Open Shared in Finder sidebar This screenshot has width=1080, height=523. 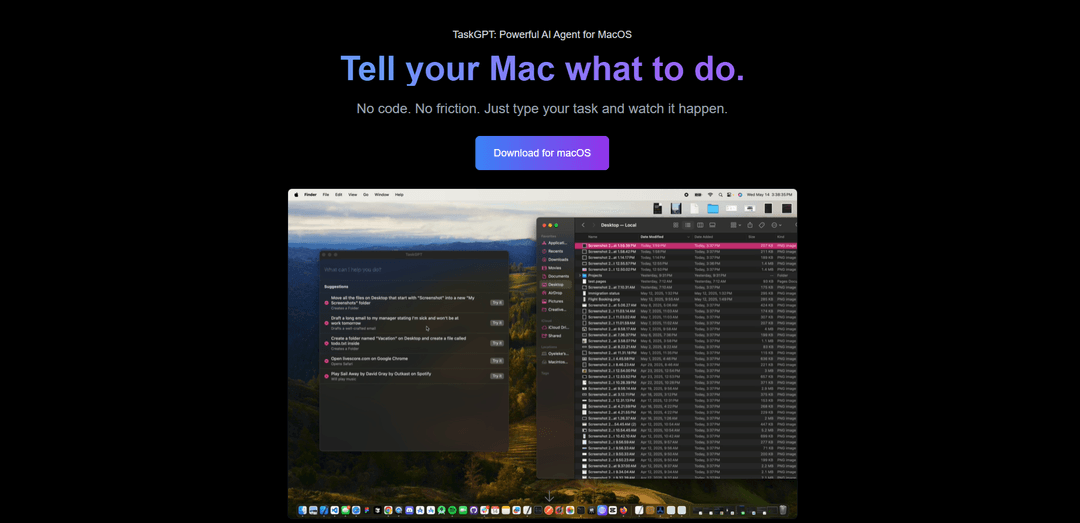(x=552, y=336)
